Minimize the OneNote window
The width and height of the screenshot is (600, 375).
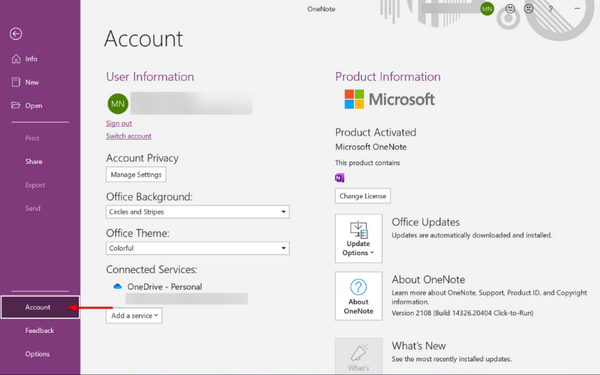(577, 8)
